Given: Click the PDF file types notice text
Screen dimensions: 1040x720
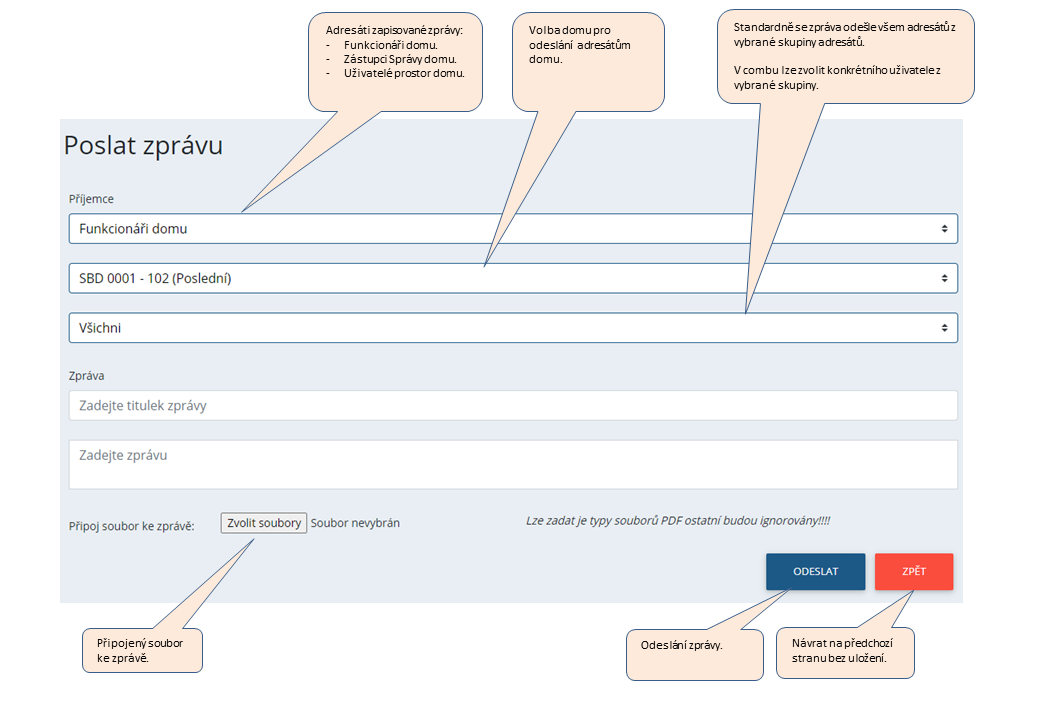Looking at the screenshot, I should click(x=678, y=521).
